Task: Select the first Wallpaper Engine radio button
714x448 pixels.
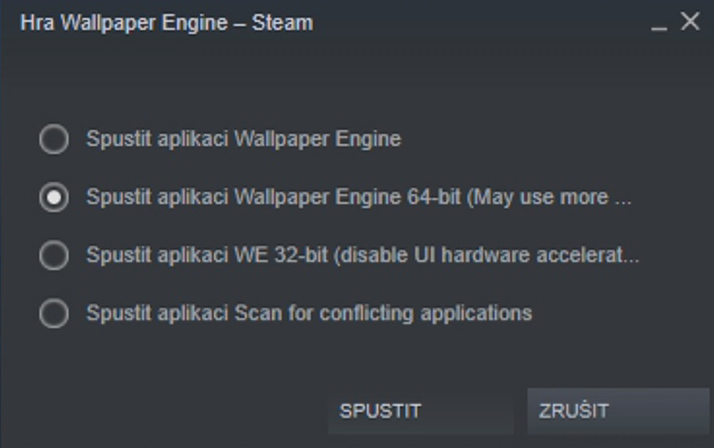Action: click(53, 139)
